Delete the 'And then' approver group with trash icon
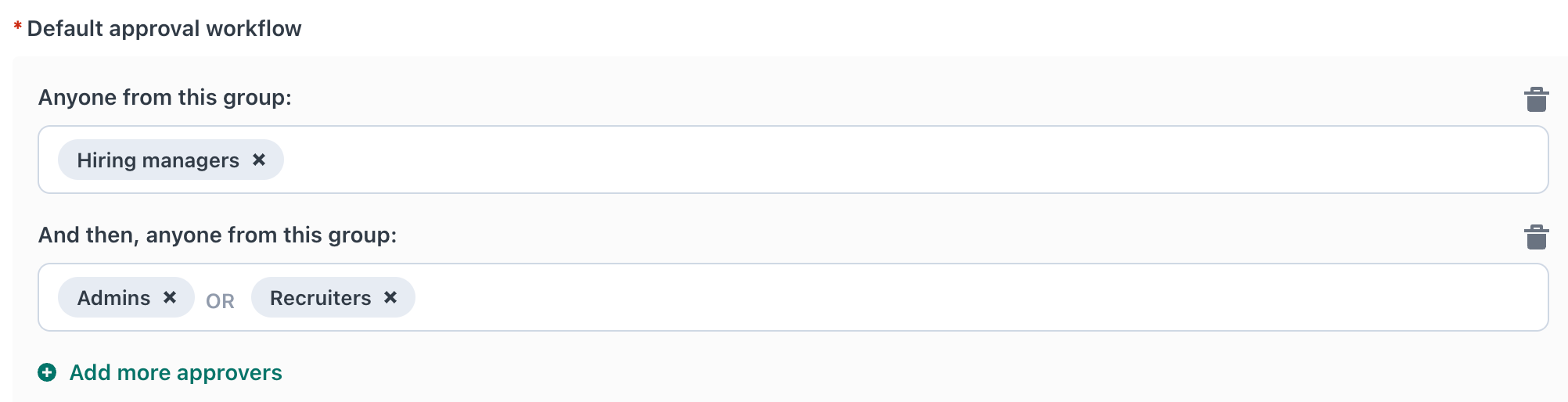The image size is (1568, 402). click(1536, 237)
